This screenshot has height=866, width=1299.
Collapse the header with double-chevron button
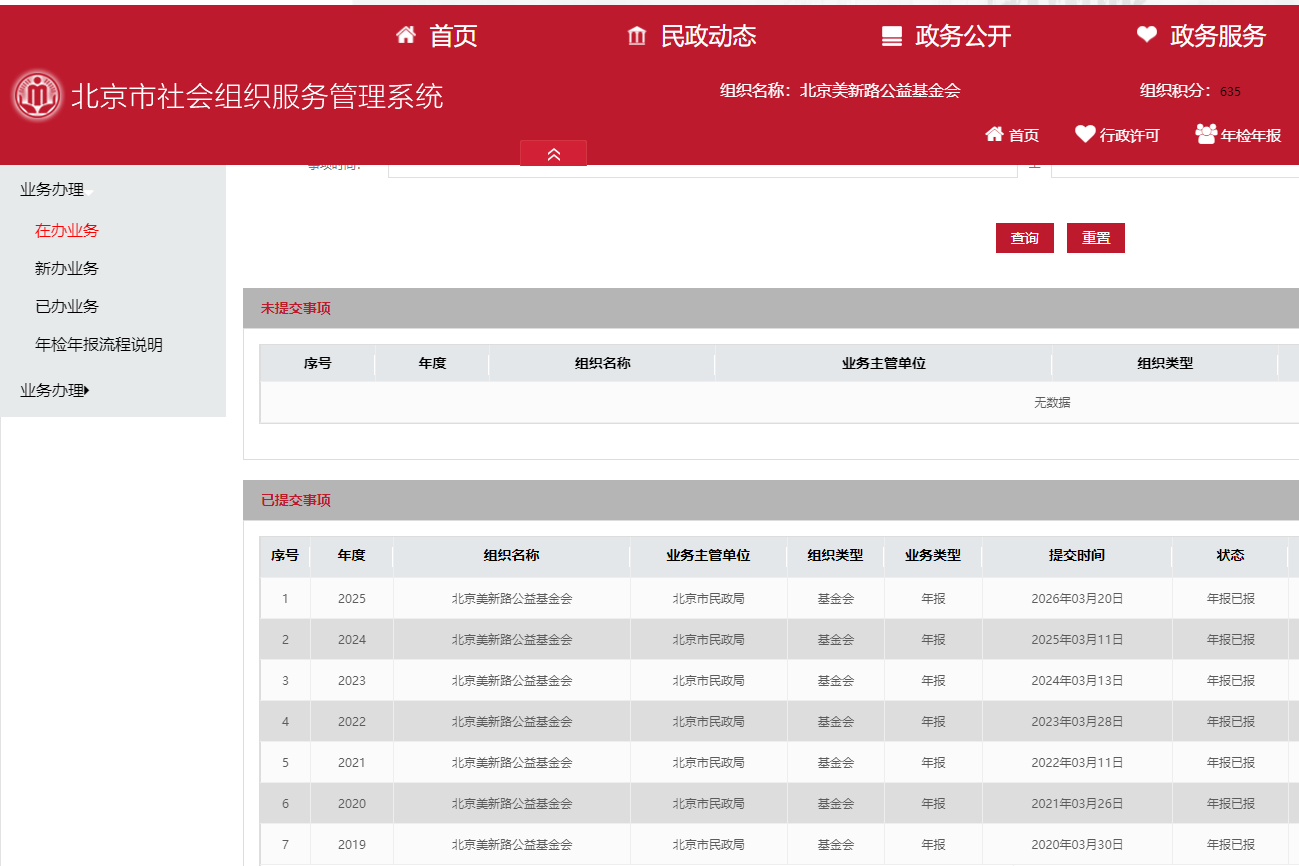[x=553, y=153]
